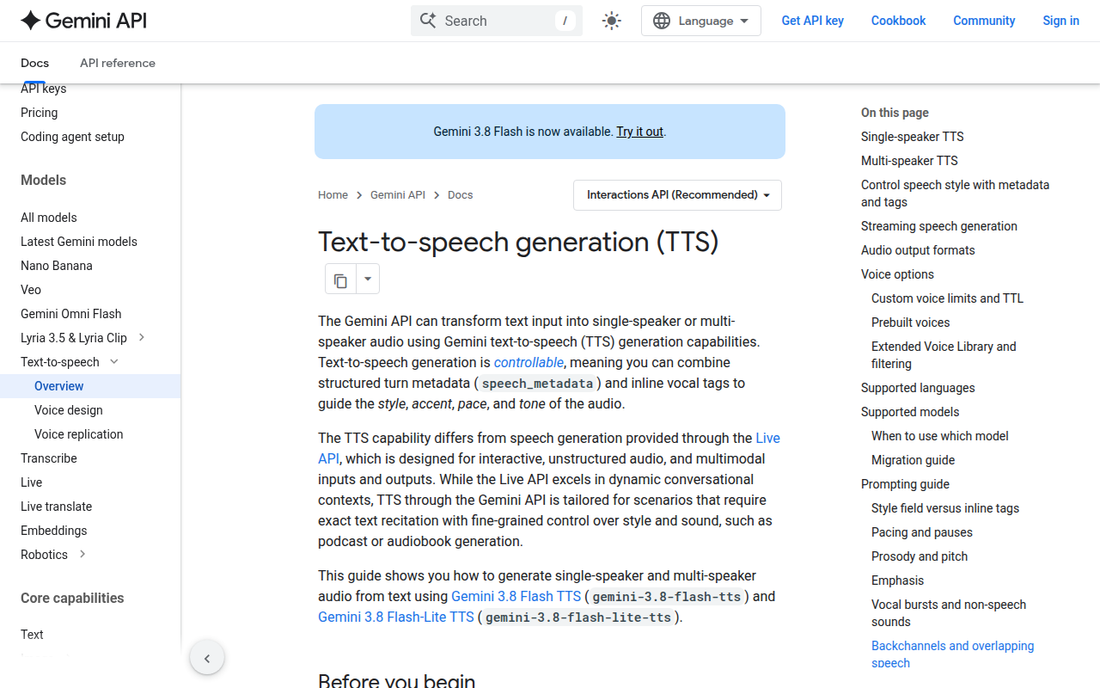Click the Gemini API logo

tap(83, 20)
